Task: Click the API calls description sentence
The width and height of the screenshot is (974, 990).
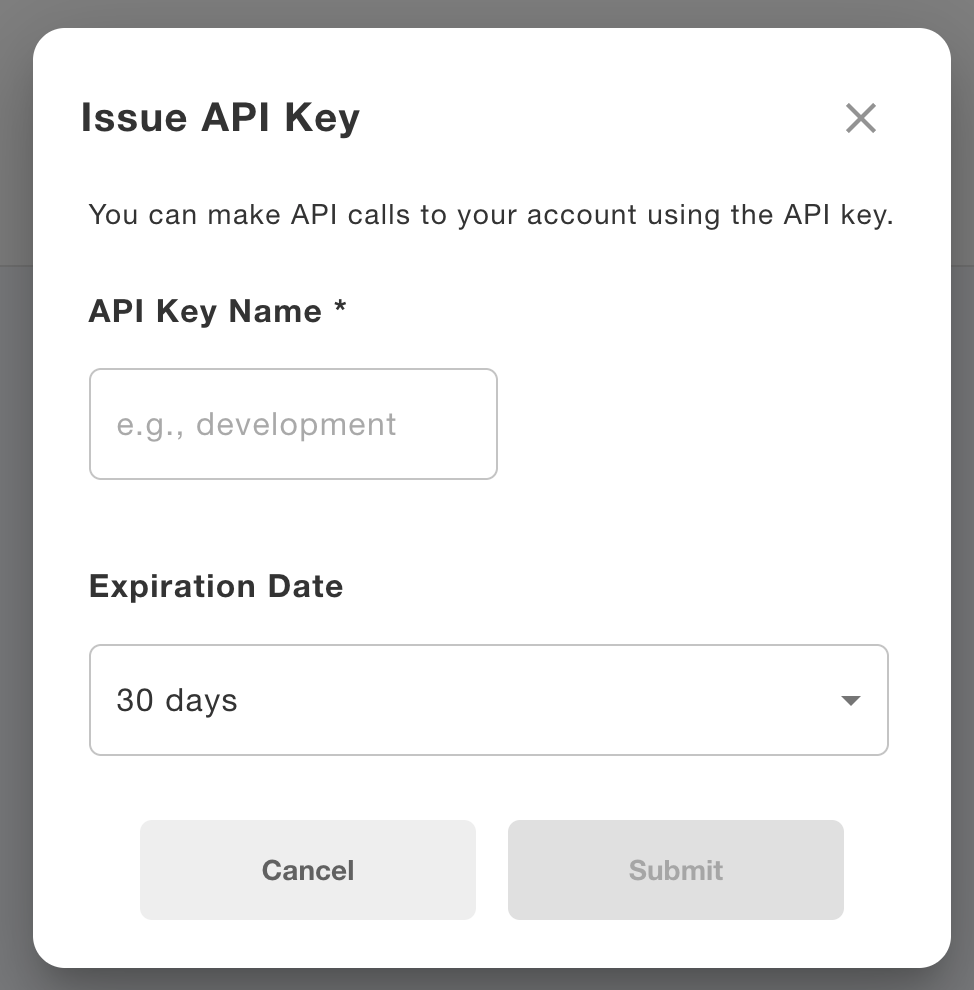Action: pyautogui.click(x=490, y=215)
